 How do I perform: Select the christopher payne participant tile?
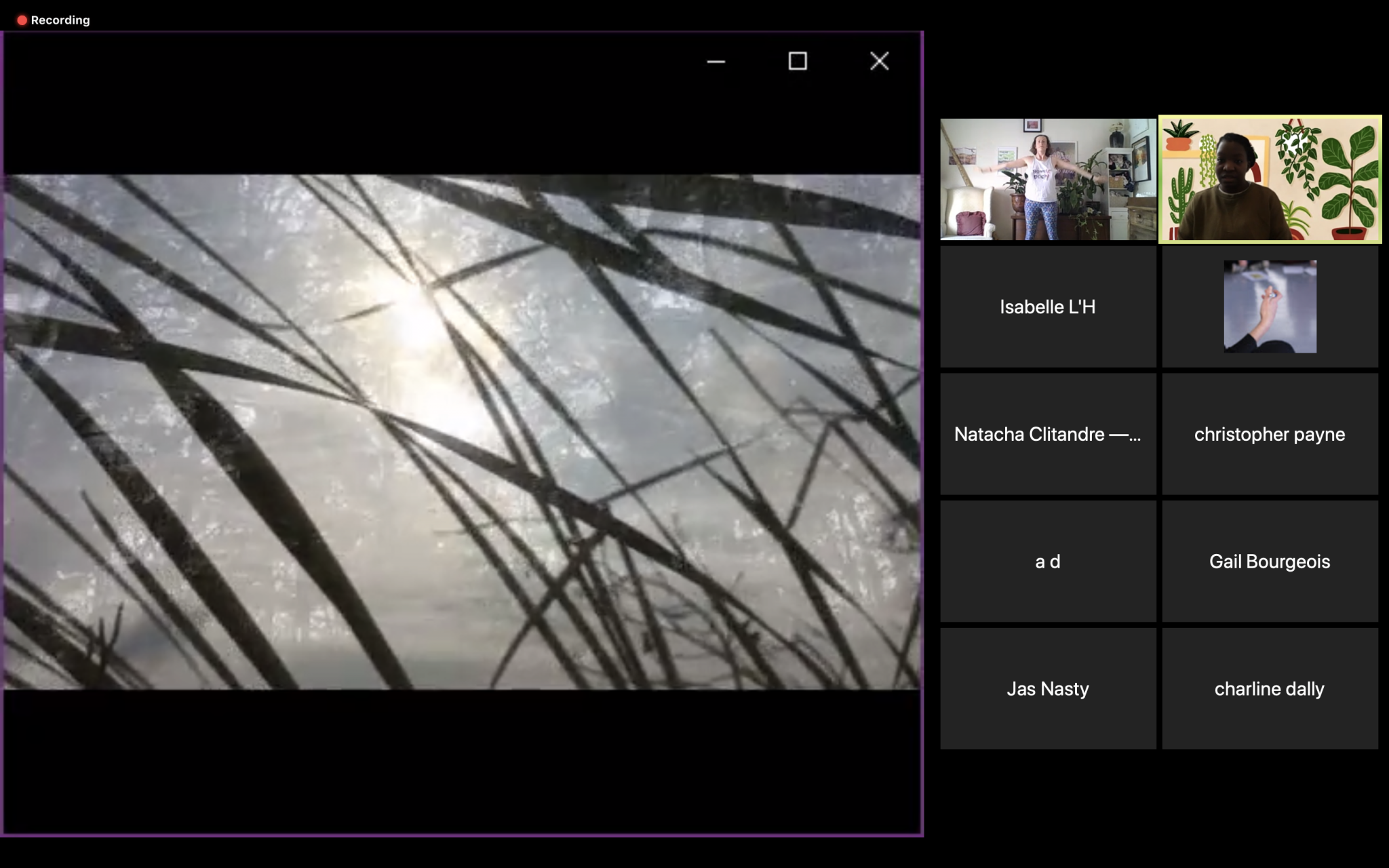click(x=1270, y=434)
